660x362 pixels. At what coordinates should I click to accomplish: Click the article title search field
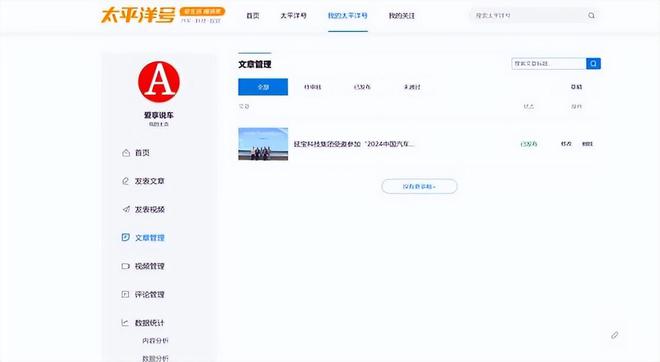[548, 64]
